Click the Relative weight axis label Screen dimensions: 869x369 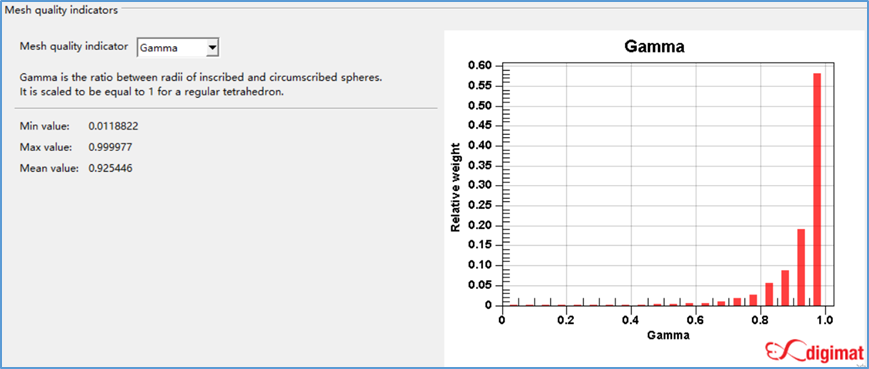(456, 187)
